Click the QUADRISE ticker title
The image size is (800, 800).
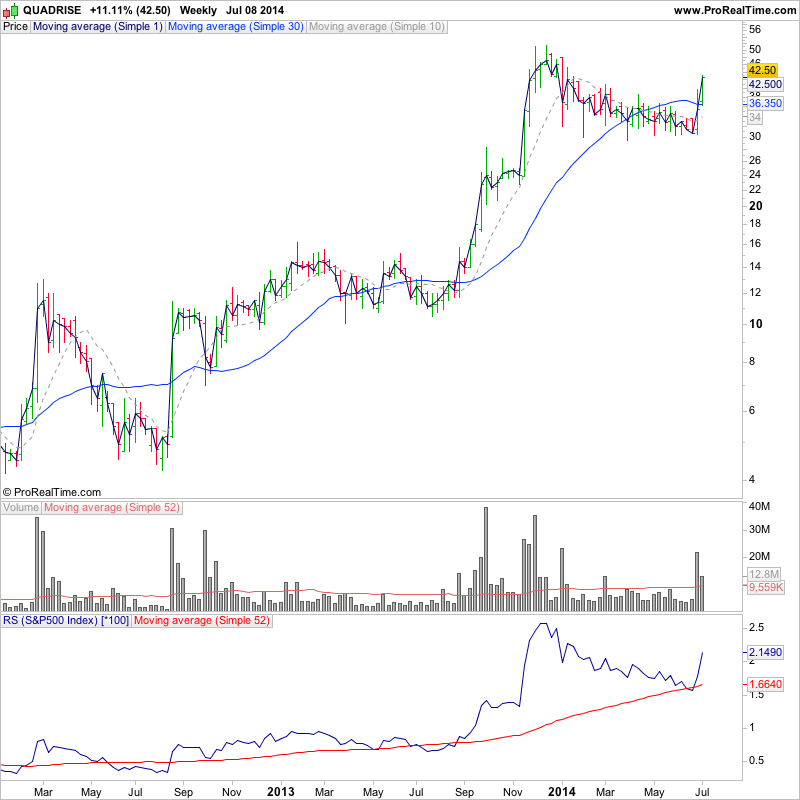52,10
